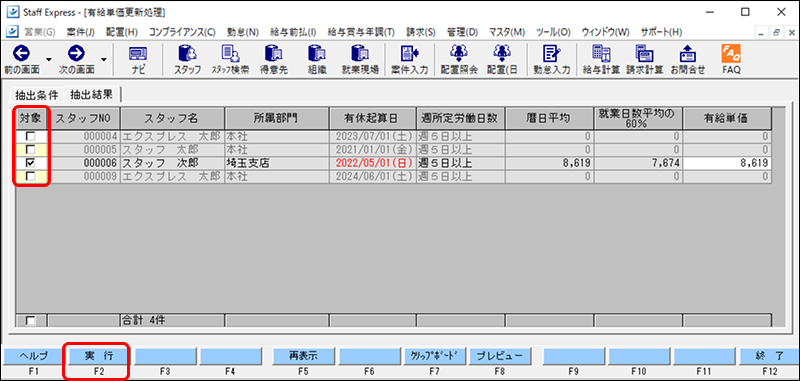Open the FAQ toolbar icon

[731, 53]
